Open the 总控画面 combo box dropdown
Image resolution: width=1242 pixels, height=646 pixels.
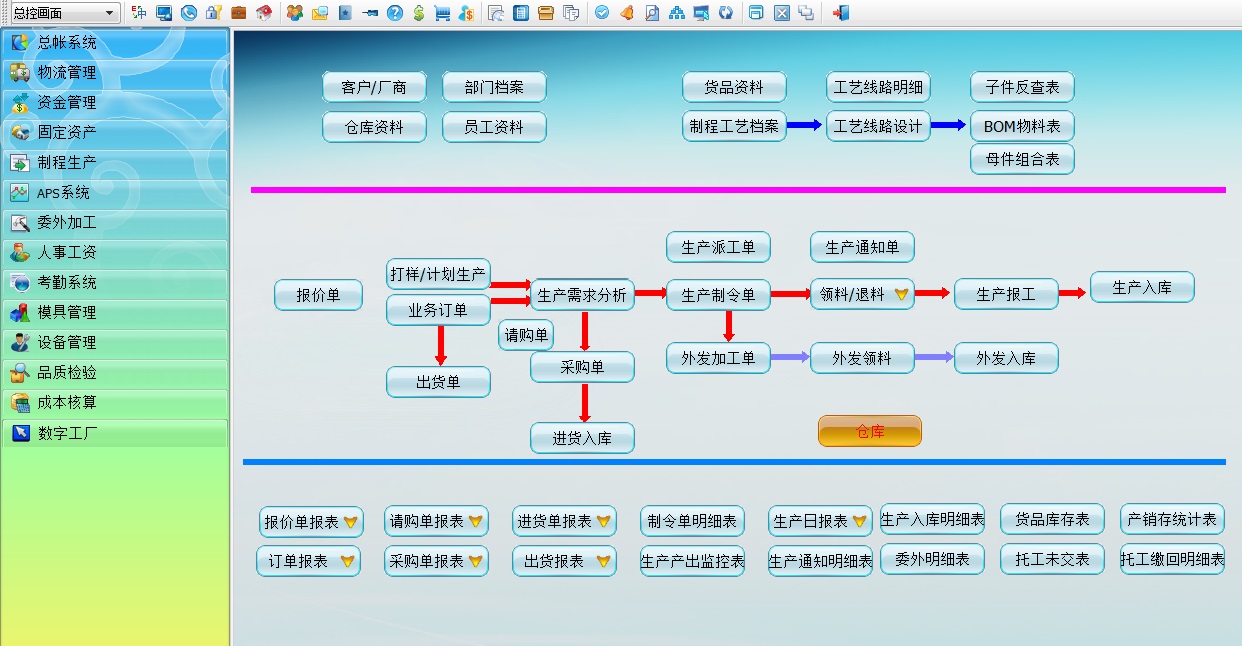click(x=112, y=12)
